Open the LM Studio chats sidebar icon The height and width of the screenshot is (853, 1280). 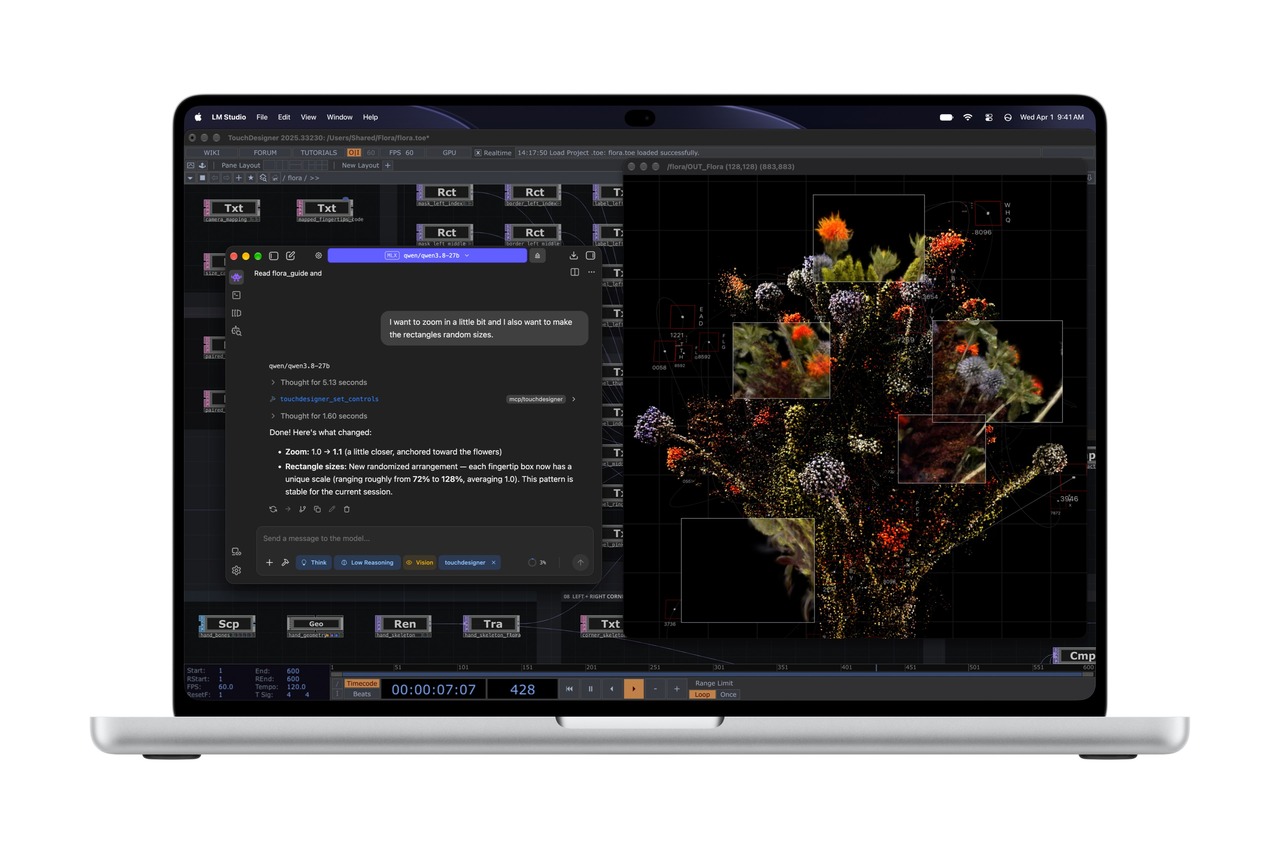click(x=236, y=277)
